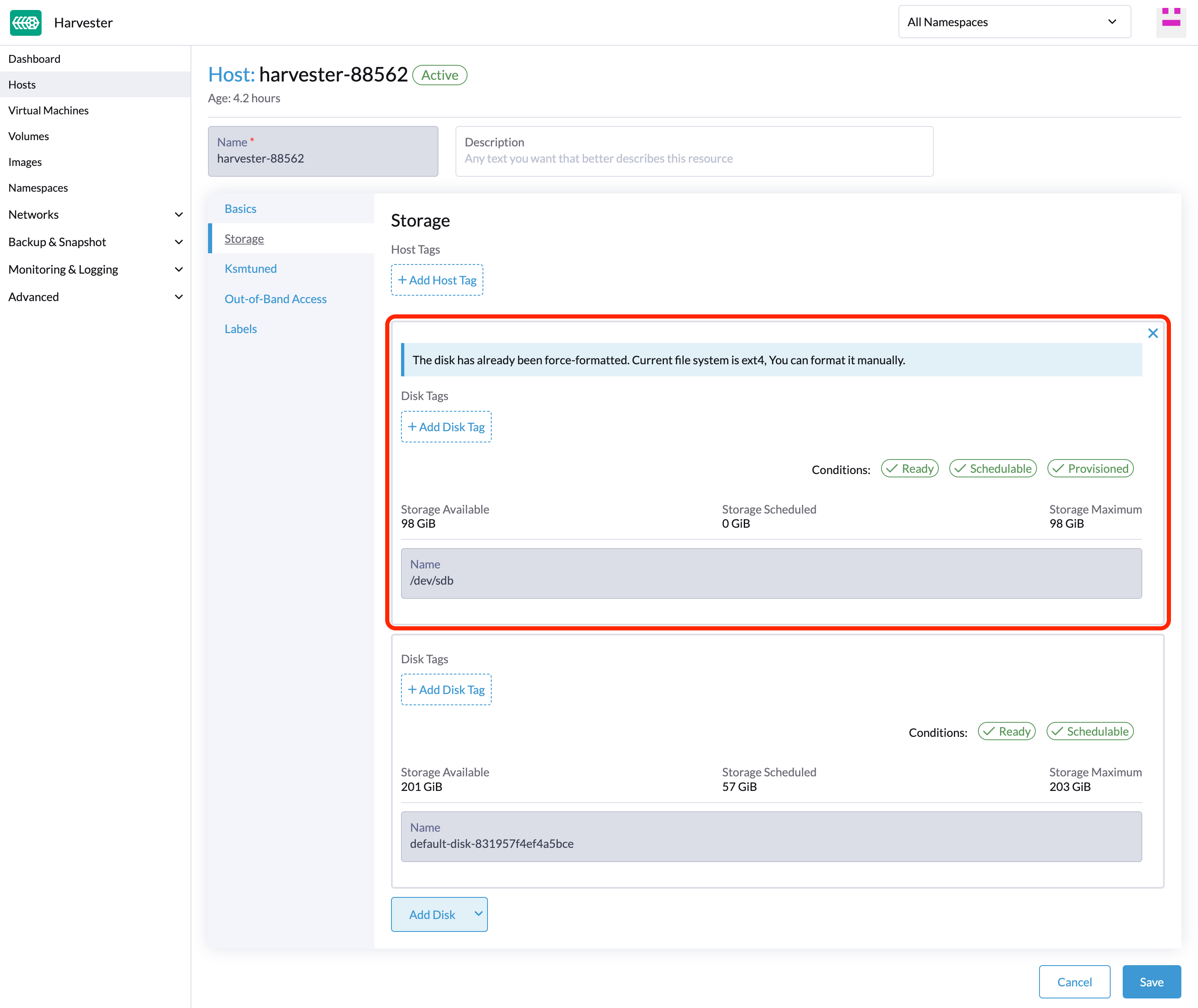
Task: Open the All Namespaces dropdown
Action: click(1014, 22)
